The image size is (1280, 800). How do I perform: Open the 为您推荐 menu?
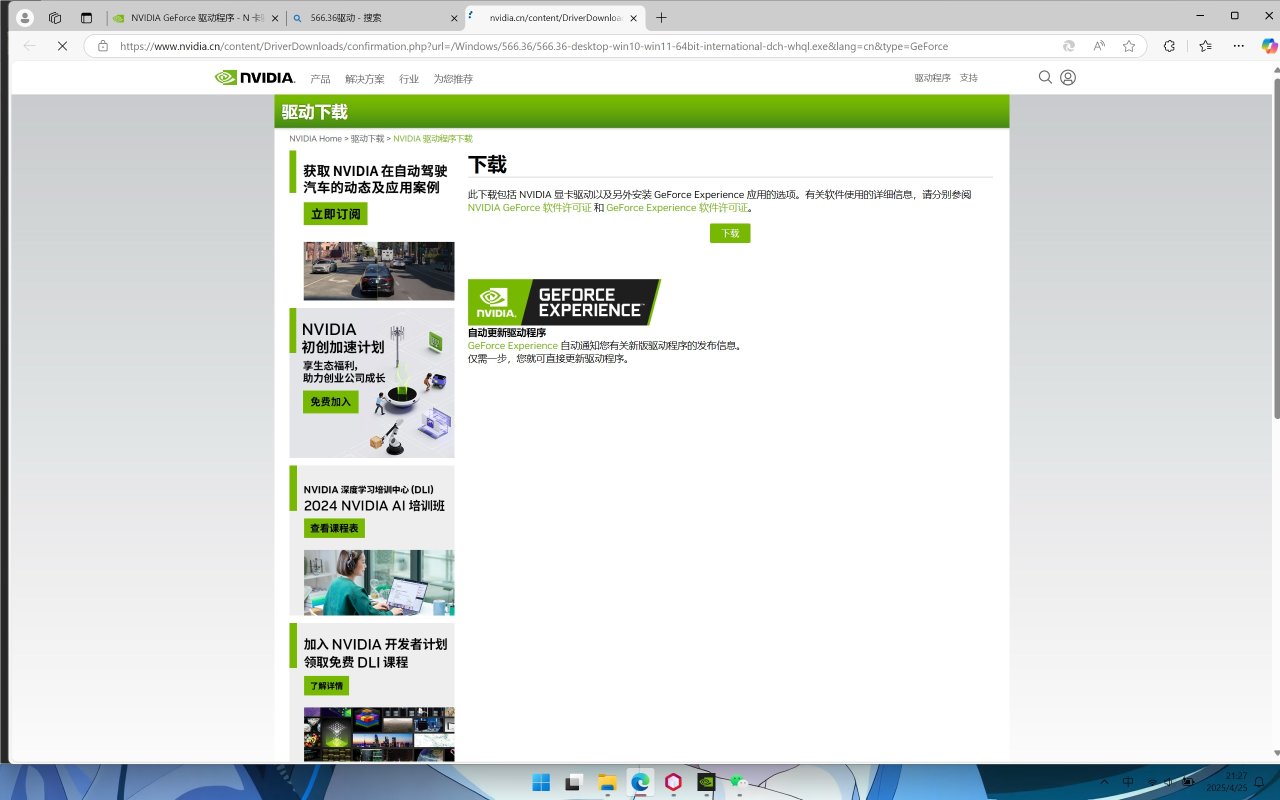tap(453, 79)
